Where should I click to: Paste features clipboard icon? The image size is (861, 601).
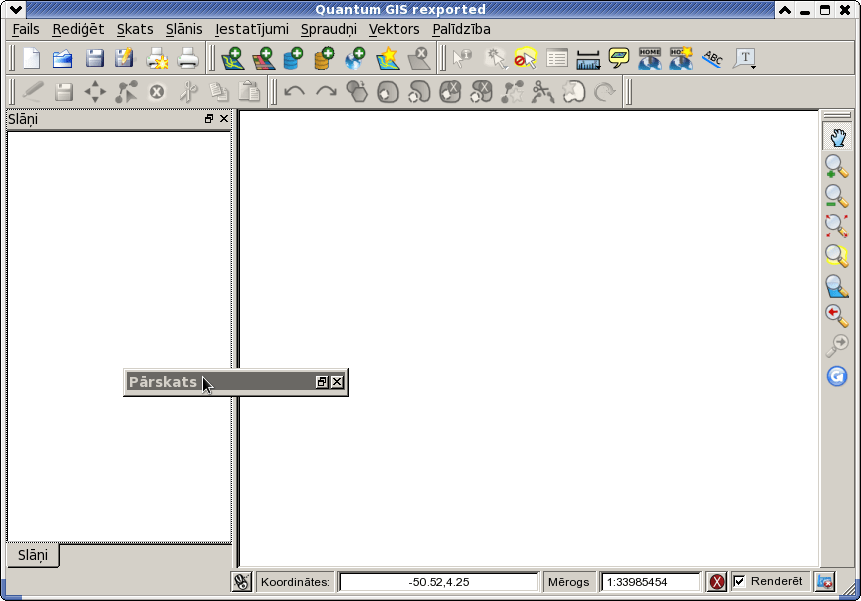(x=249, y=92)
